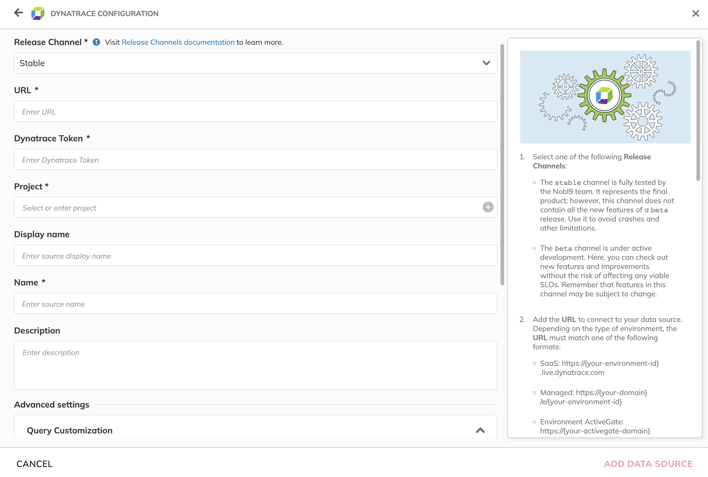Viewport: 708px width, 477px height.
Task: Click the Enter URL input field
Action: [256, 112]
